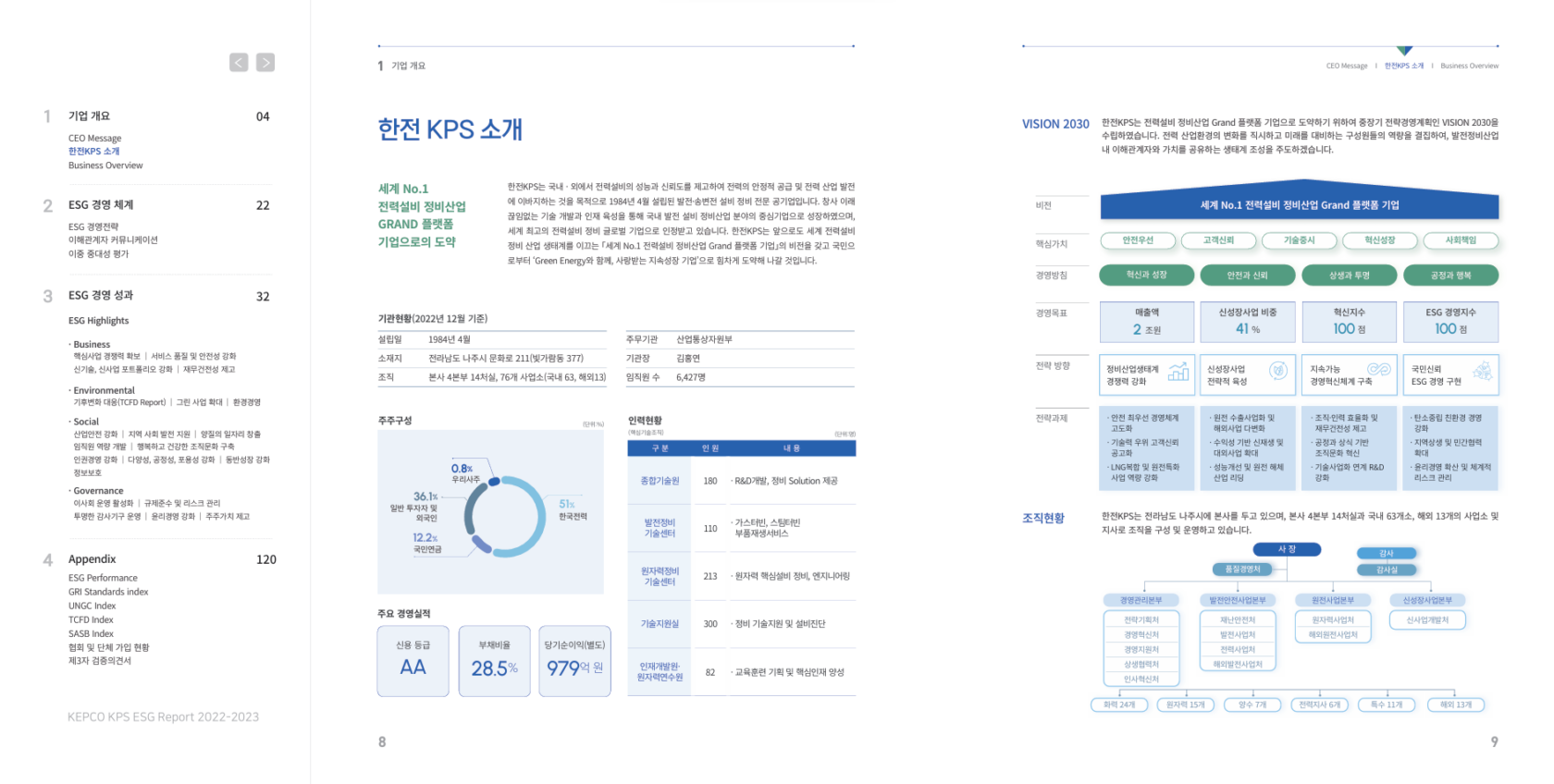Click the 매출액 2 조원 goal card
Image resolution: width=1554 pixels, height=784 pixels.
[1147, 322]
